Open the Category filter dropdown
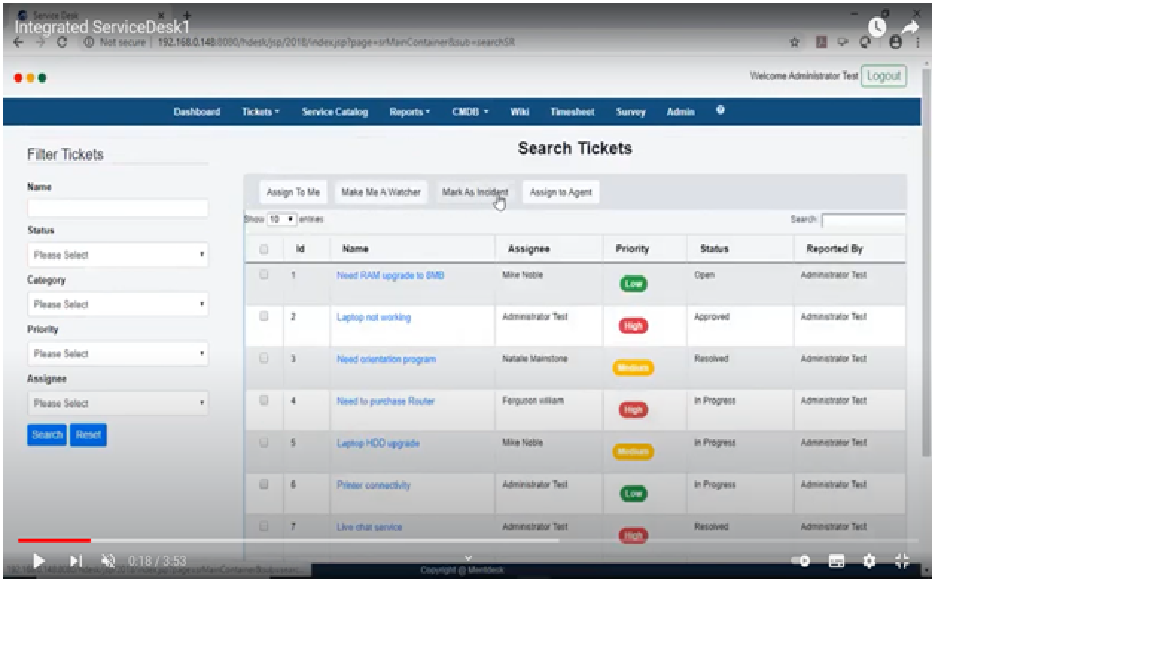 tap(118, 304)
